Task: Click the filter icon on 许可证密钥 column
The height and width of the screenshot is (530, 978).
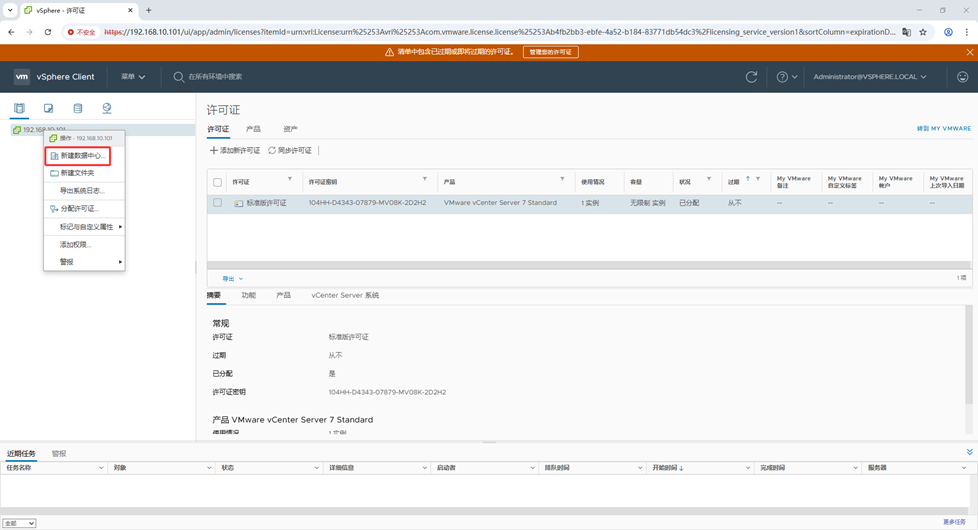Action: pyautogui.click(x=425, y=180)
